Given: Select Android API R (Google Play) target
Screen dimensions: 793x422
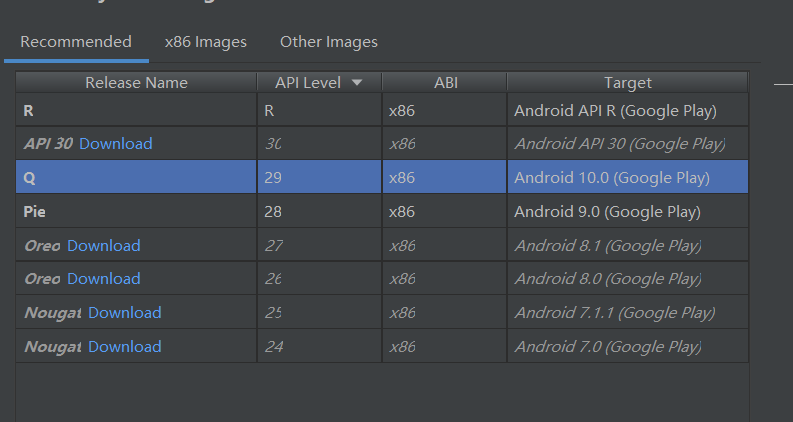Looking at the screenshot, I should [x=628, y=110].
